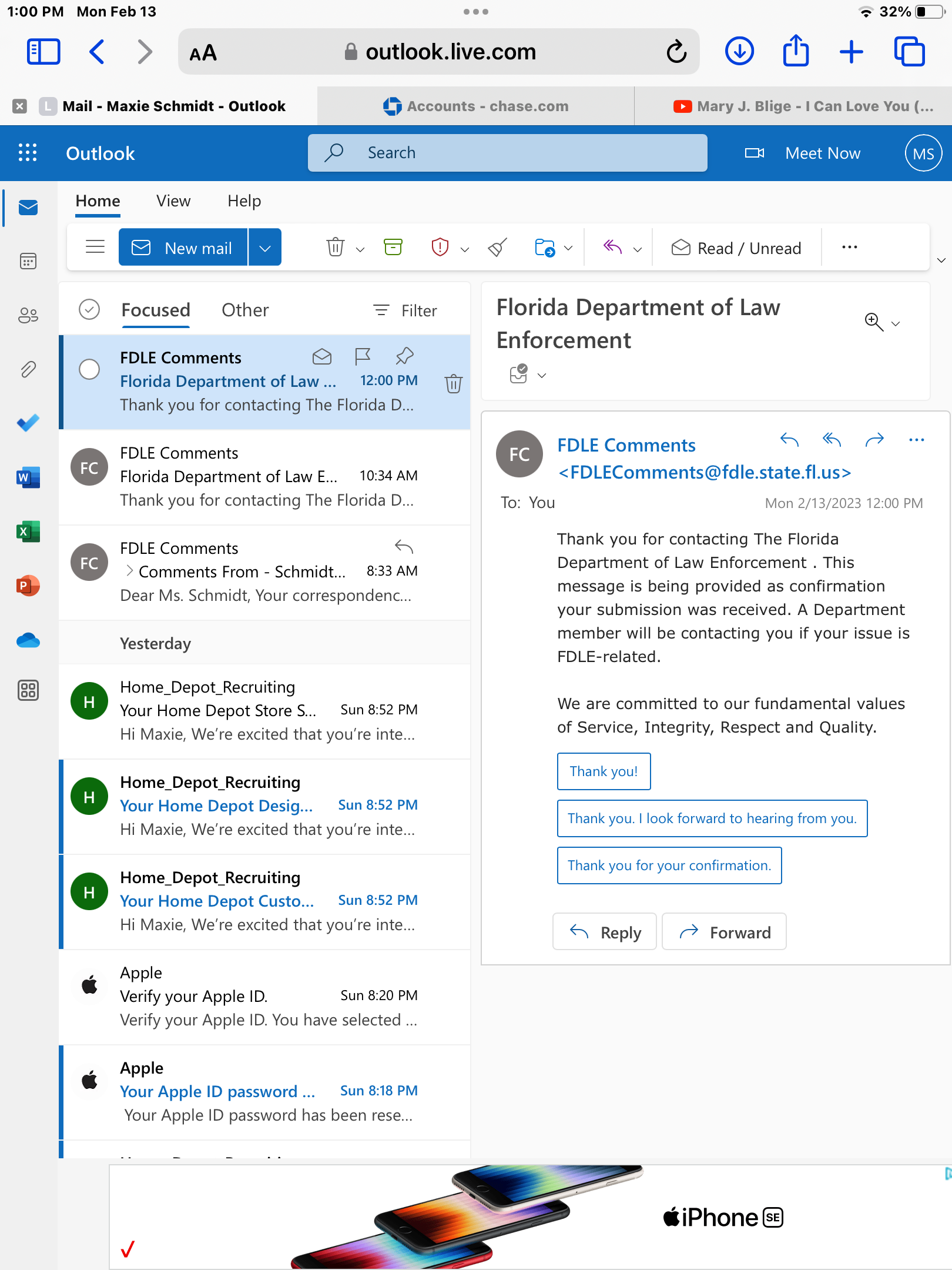Open Calendar from the left sidebar
Screen dimensions: 952x1270
point(28,260)
